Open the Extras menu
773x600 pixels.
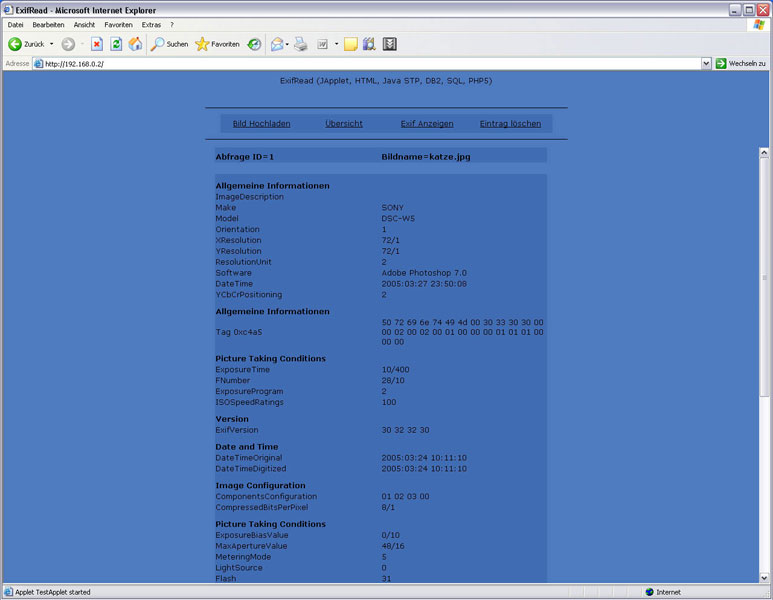click(x=151, y=24)
